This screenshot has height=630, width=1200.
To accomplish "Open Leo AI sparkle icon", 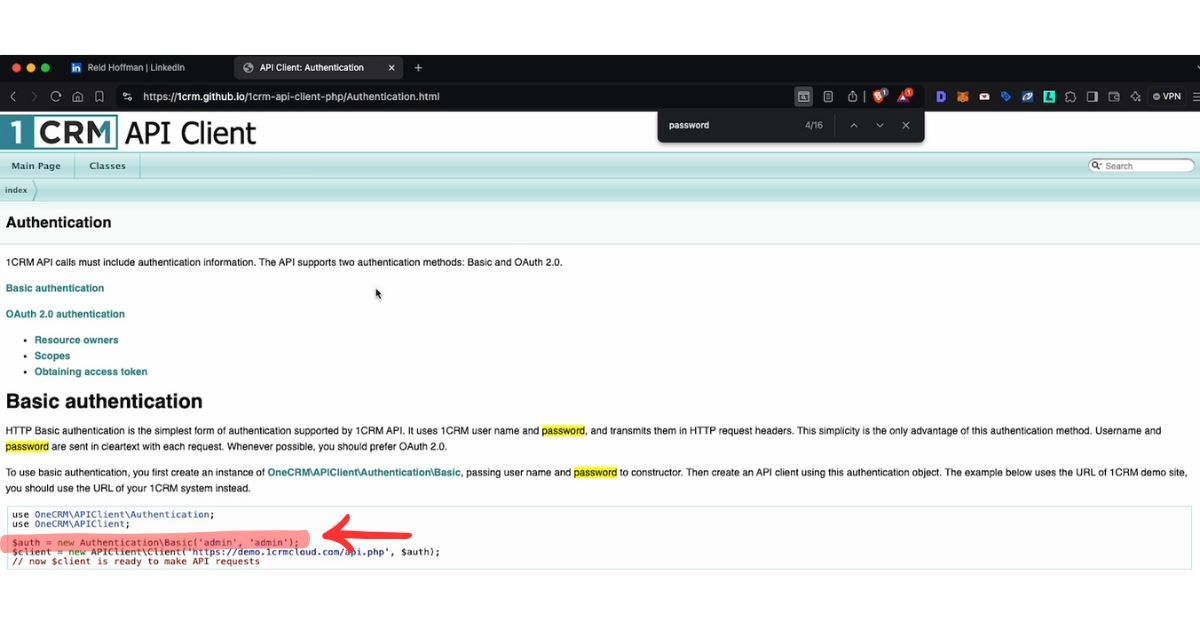I will [1135, 97].
